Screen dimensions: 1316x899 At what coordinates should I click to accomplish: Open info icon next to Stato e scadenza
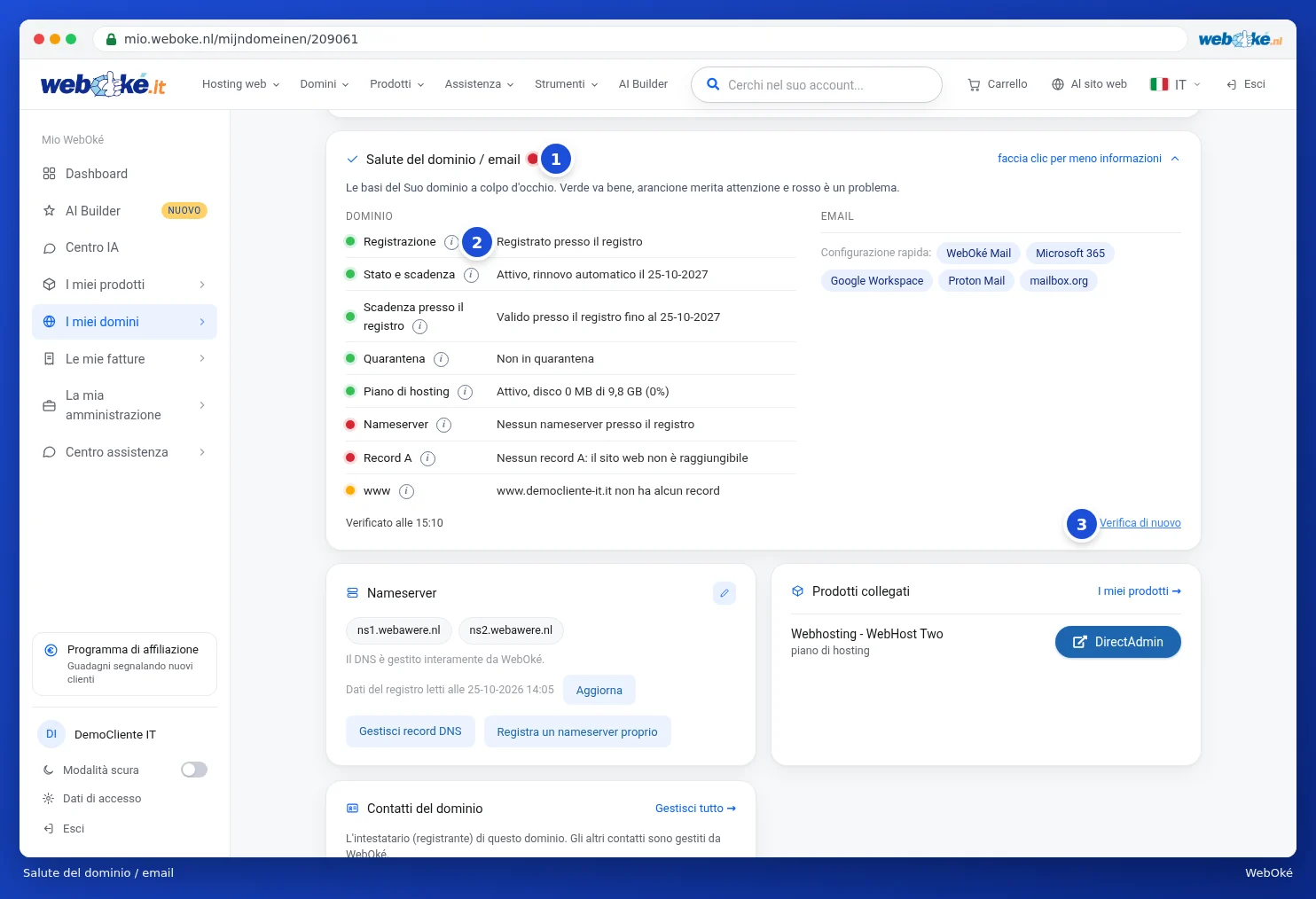pyautogui.click(x=472, y=275)
